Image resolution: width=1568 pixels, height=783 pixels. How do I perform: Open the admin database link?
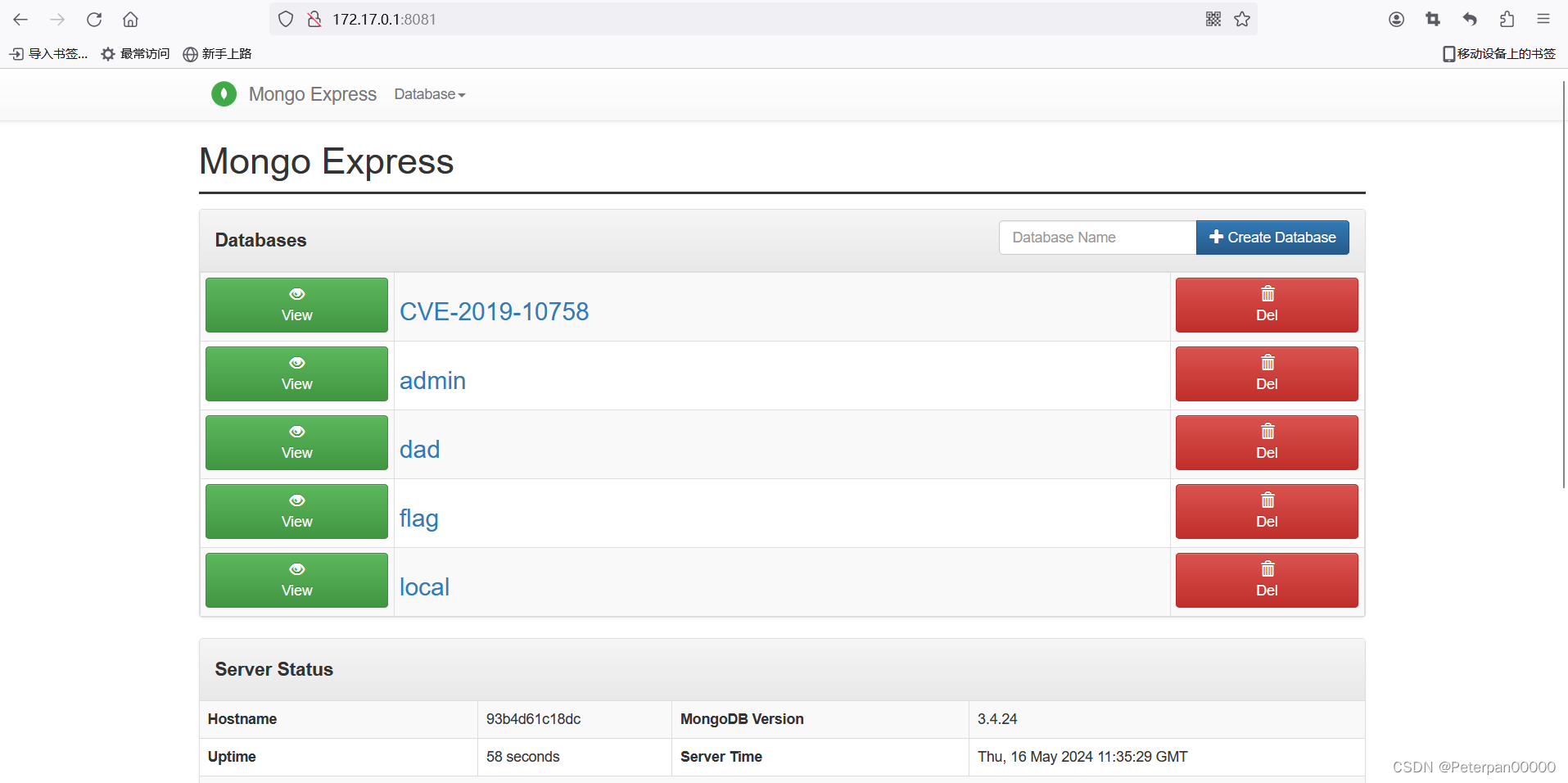coord(432,380)
